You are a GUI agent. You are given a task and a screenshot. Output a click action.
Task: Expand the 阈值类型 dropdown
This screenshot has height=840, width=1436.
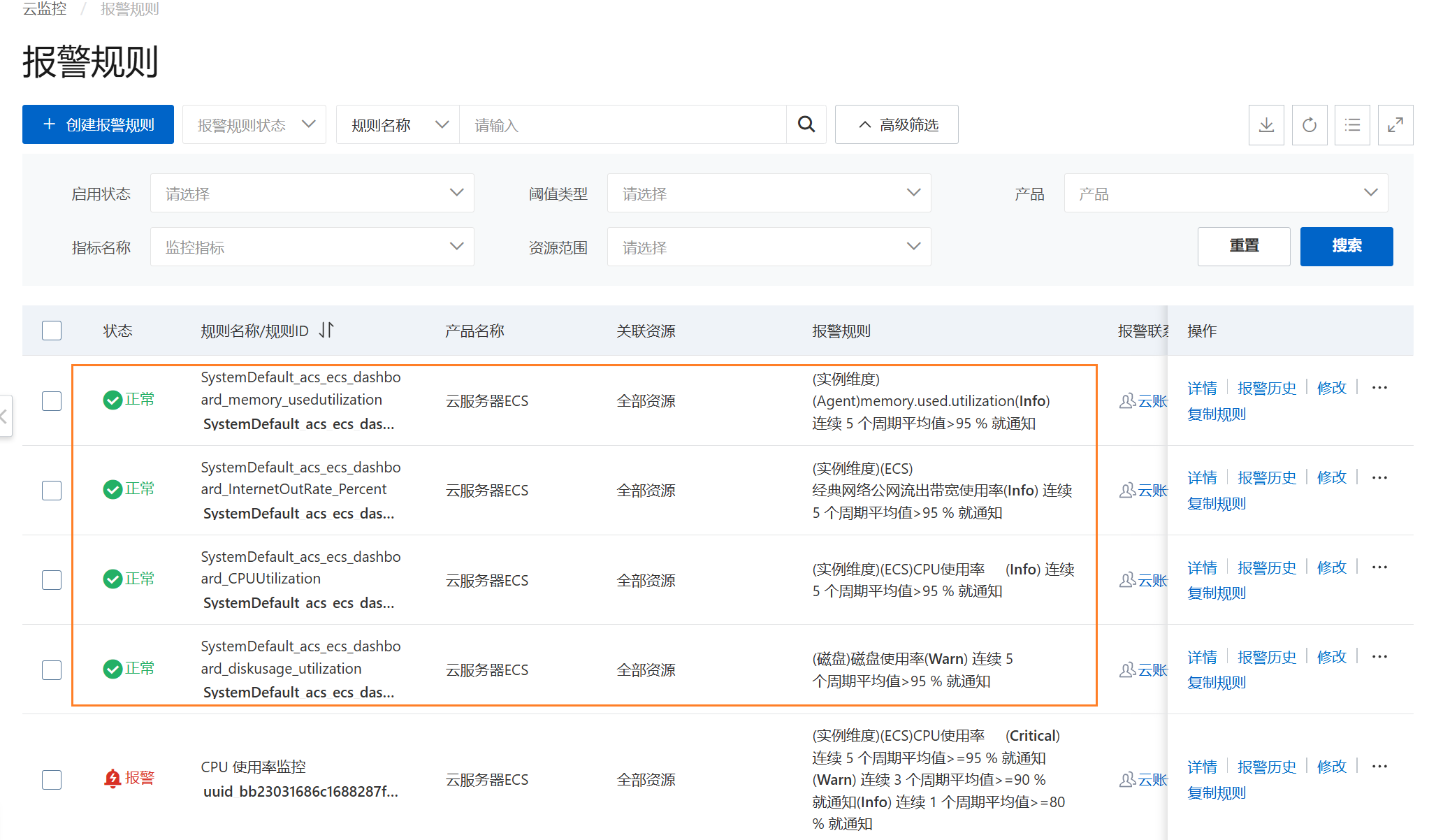769,194
